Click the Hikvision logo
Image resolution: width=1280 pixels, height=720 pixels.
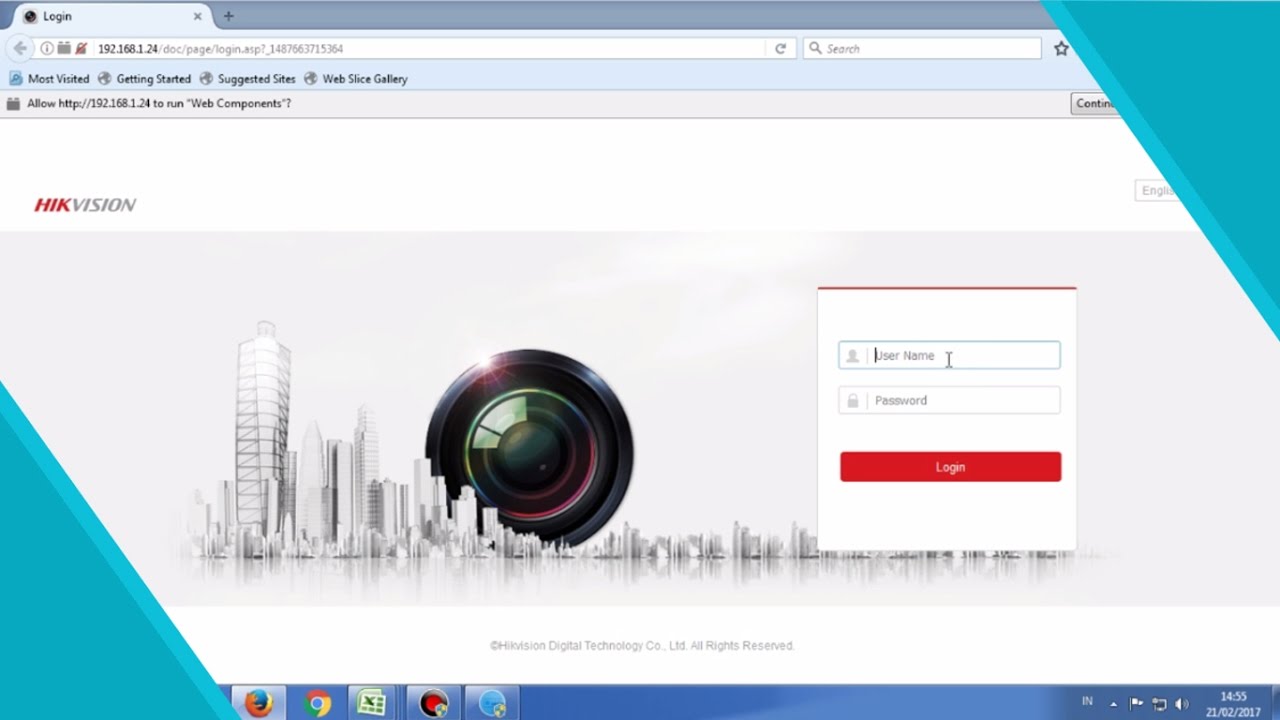85,205
